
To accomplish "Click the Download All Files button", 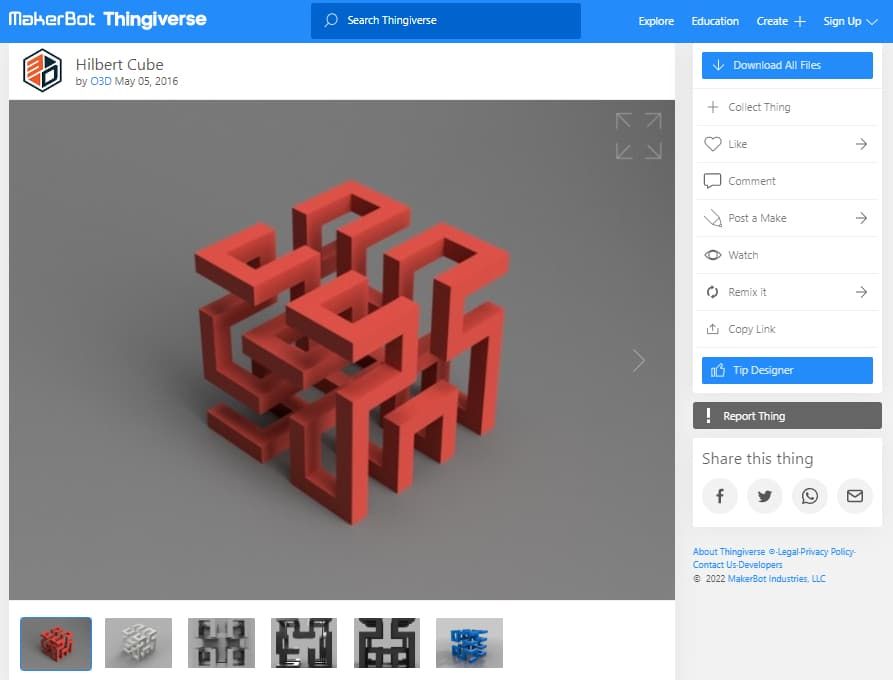I will tap(786, 65).
